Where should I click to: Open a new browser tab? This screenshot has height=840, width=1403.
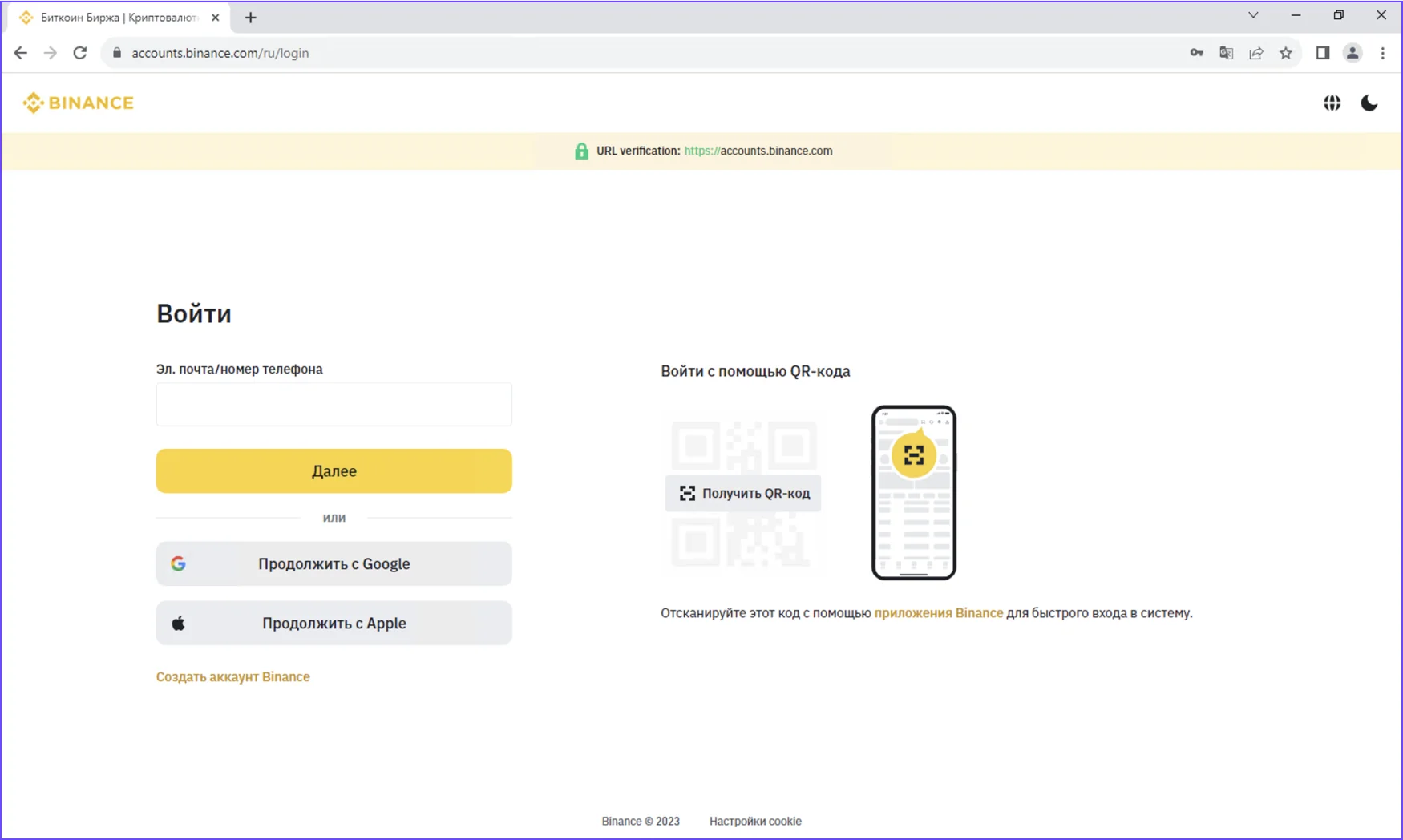[x=250, y=18]
